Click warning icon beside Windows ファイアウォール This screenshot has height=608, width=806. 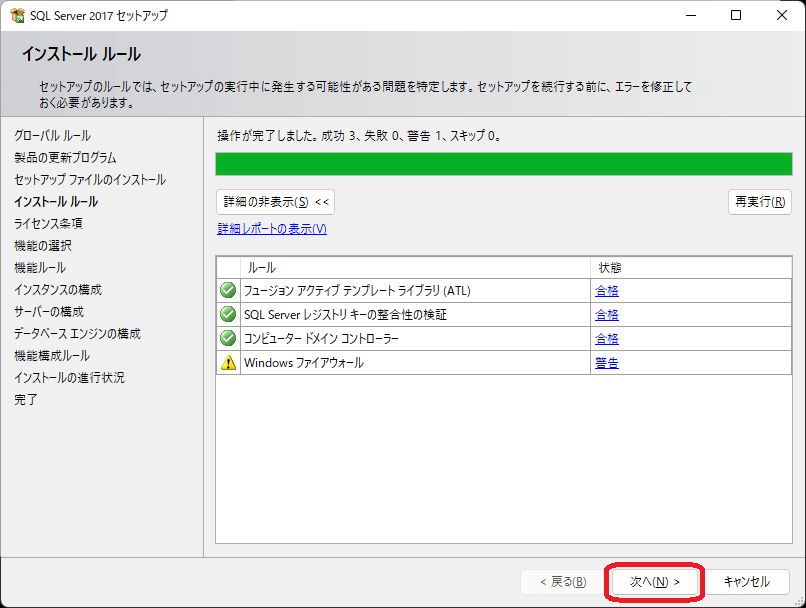click(228, 363)
